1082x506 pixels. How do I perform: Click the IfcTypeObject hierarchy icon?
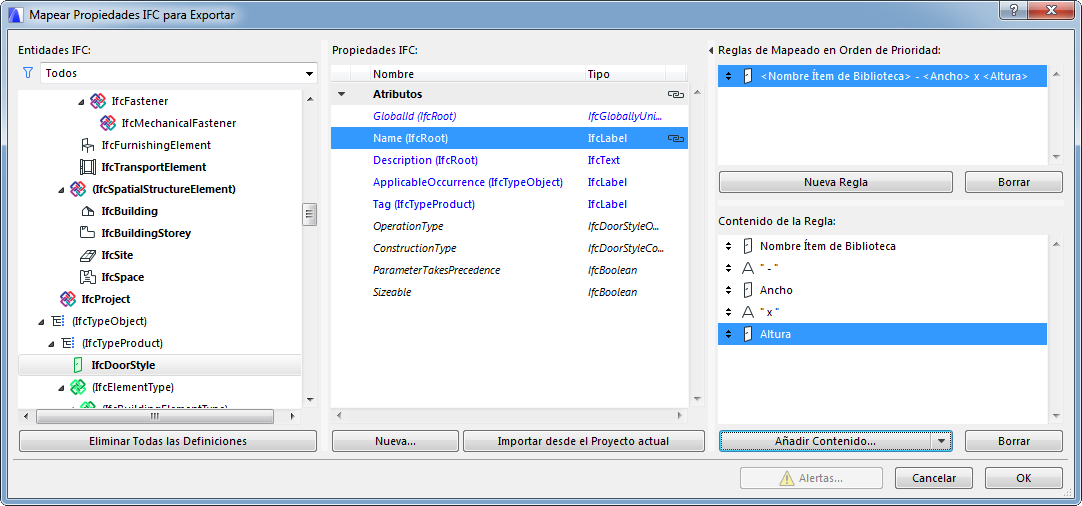tap(58, 321)
